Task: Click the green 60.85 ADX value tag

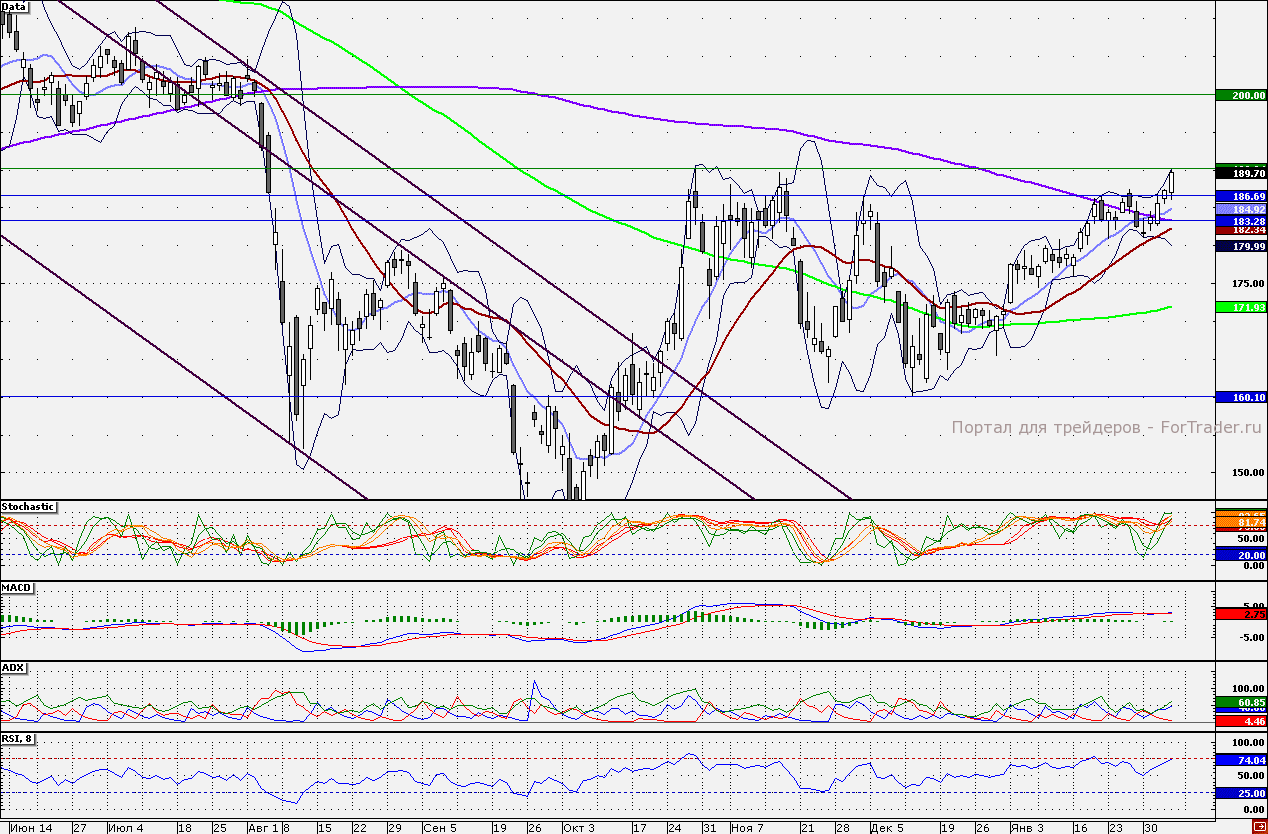Action: tap(1241, 703)
